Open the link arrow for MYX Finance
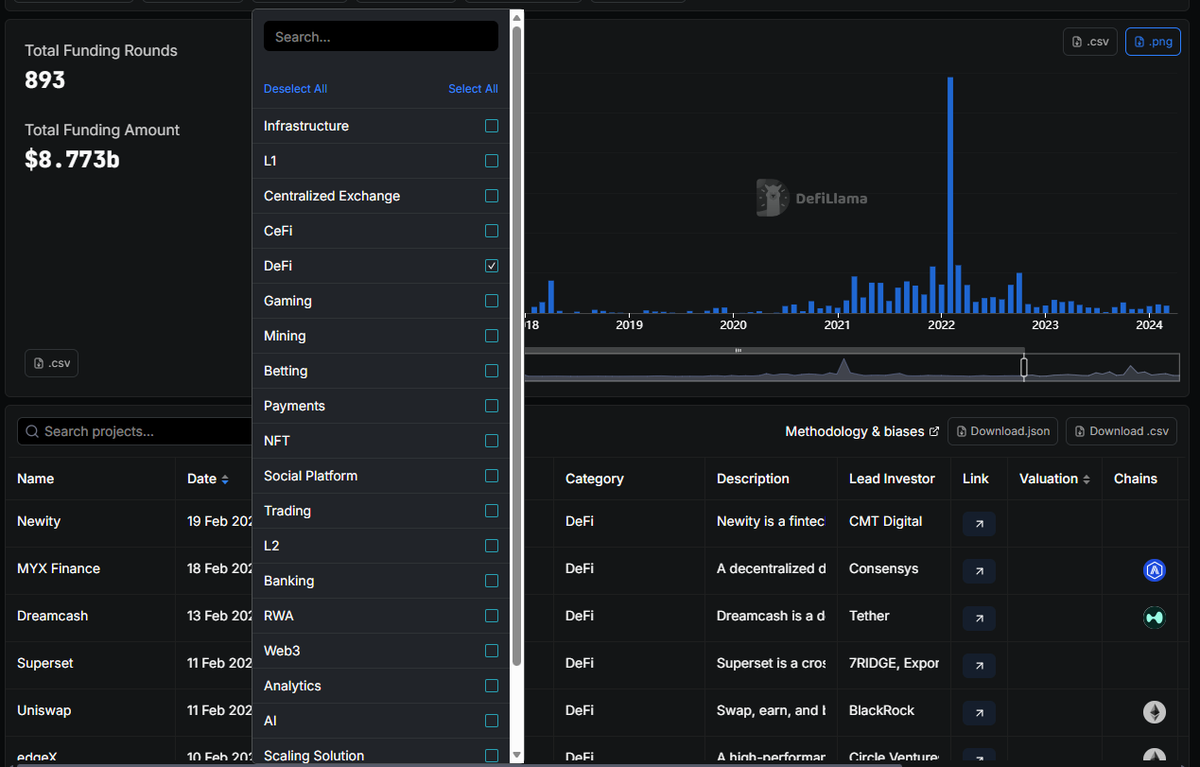 979,570
